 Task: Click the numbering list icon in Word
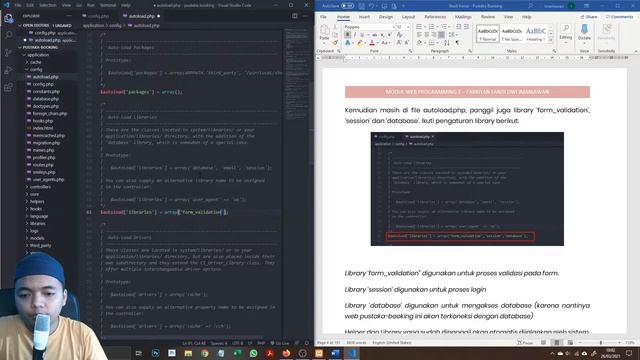click(x=432, y=27)
